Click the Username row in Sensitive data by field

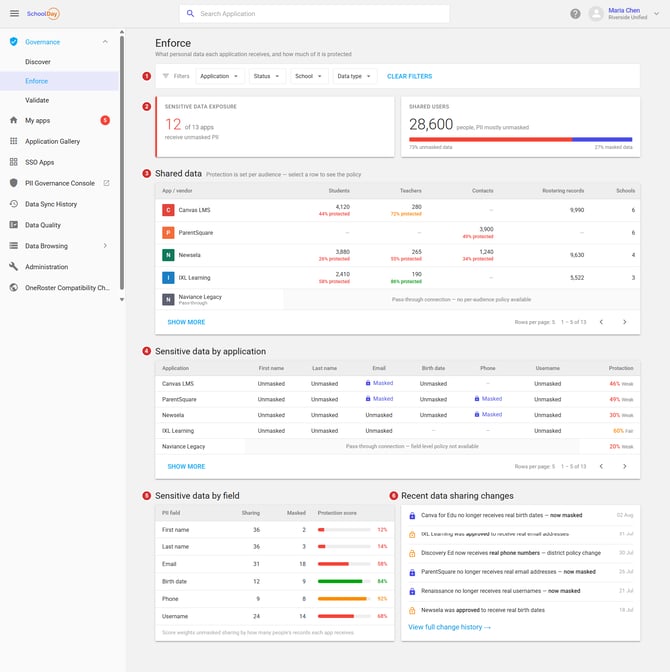pos(274,616)
